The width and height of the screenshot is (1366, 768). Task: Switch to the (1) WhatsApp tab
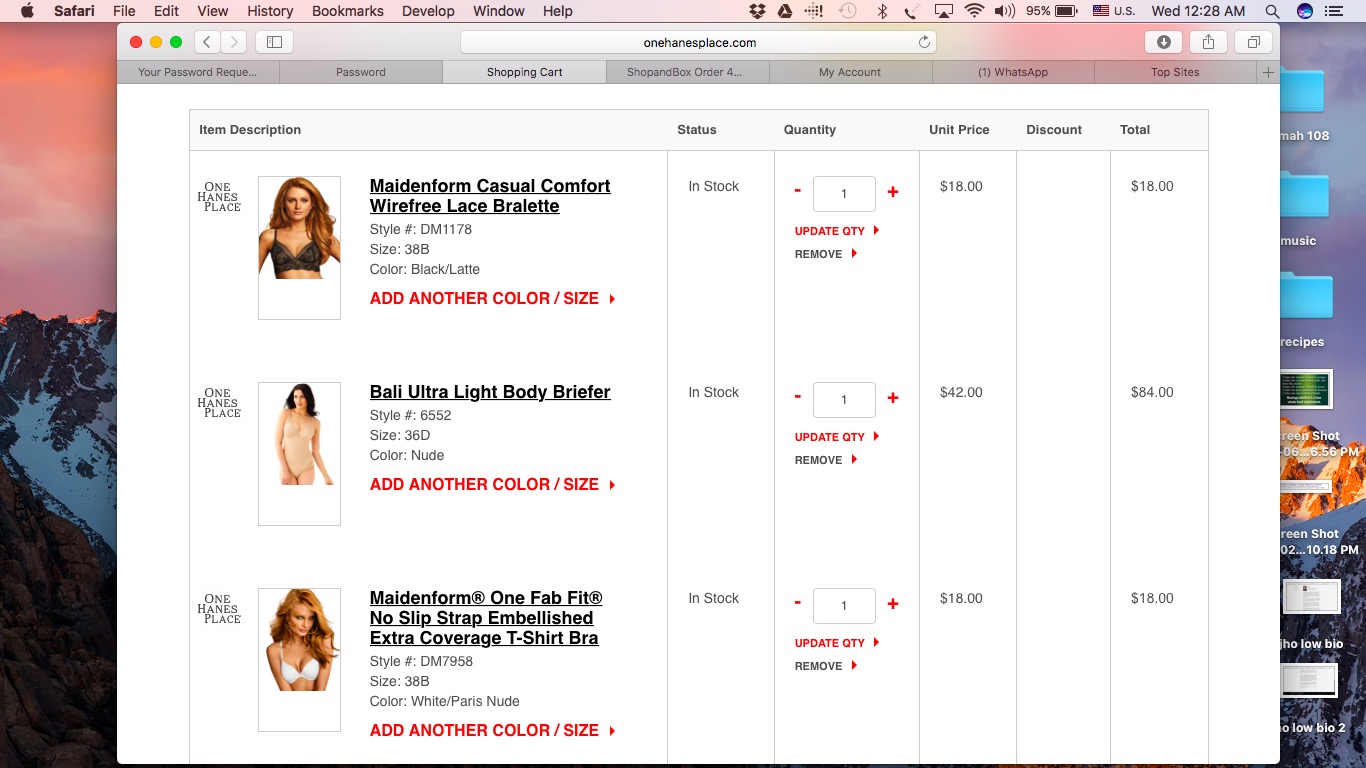coord(1013,72)
